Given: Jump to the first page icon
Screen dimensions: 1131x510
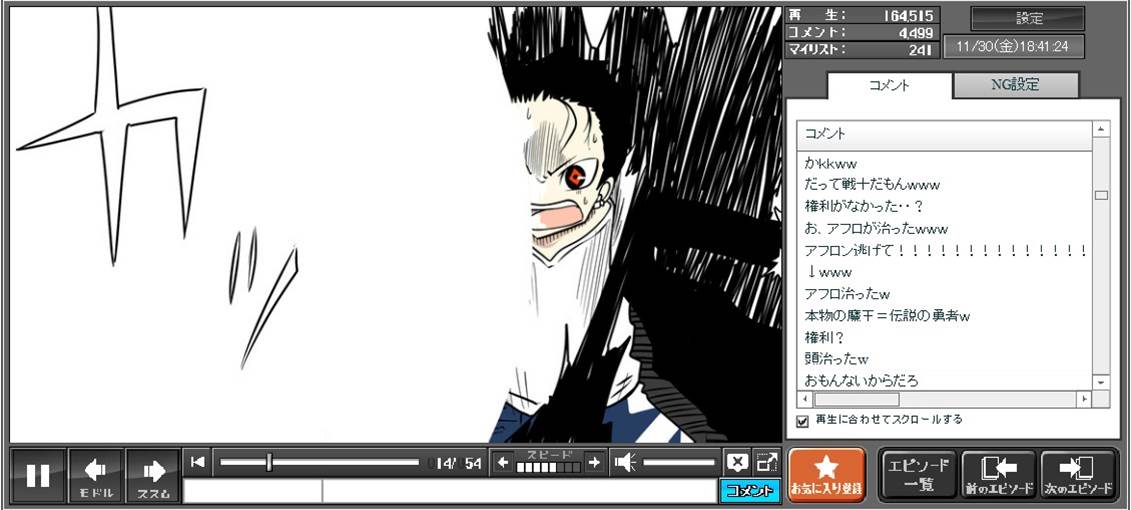Looking at the screenshot, I should (x=198, y=462).
